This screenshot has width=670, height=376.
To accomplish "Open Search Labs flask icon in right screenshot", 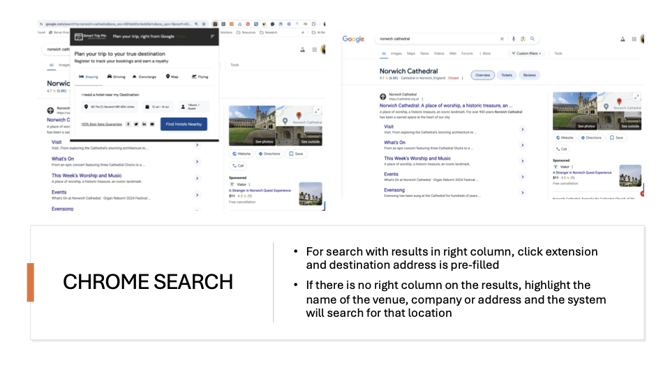I will click(x=623, y=39).
